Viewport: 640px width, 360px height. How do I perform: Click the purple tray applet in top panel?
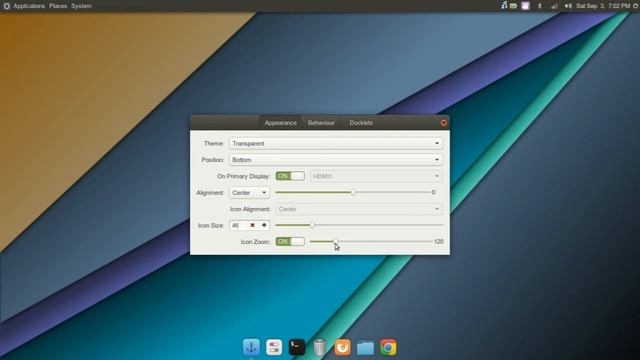click(x=525, y=6)
